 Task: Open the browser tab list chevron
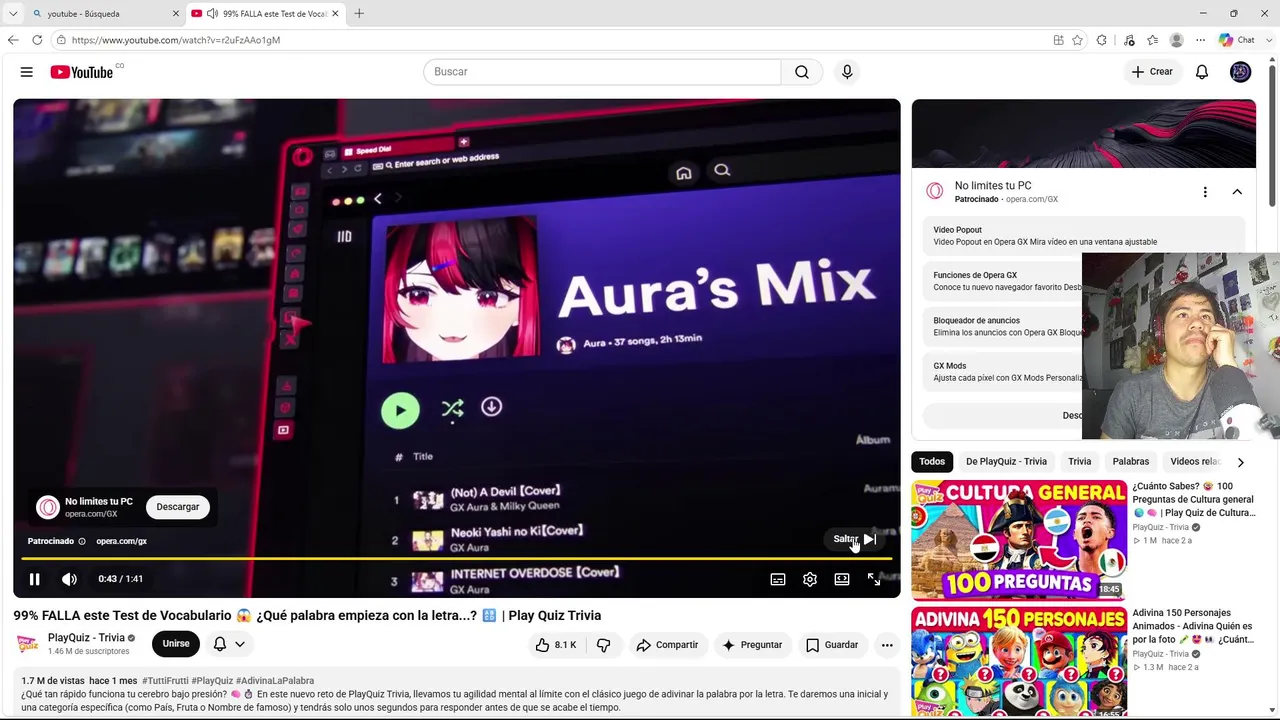point(13,14)
